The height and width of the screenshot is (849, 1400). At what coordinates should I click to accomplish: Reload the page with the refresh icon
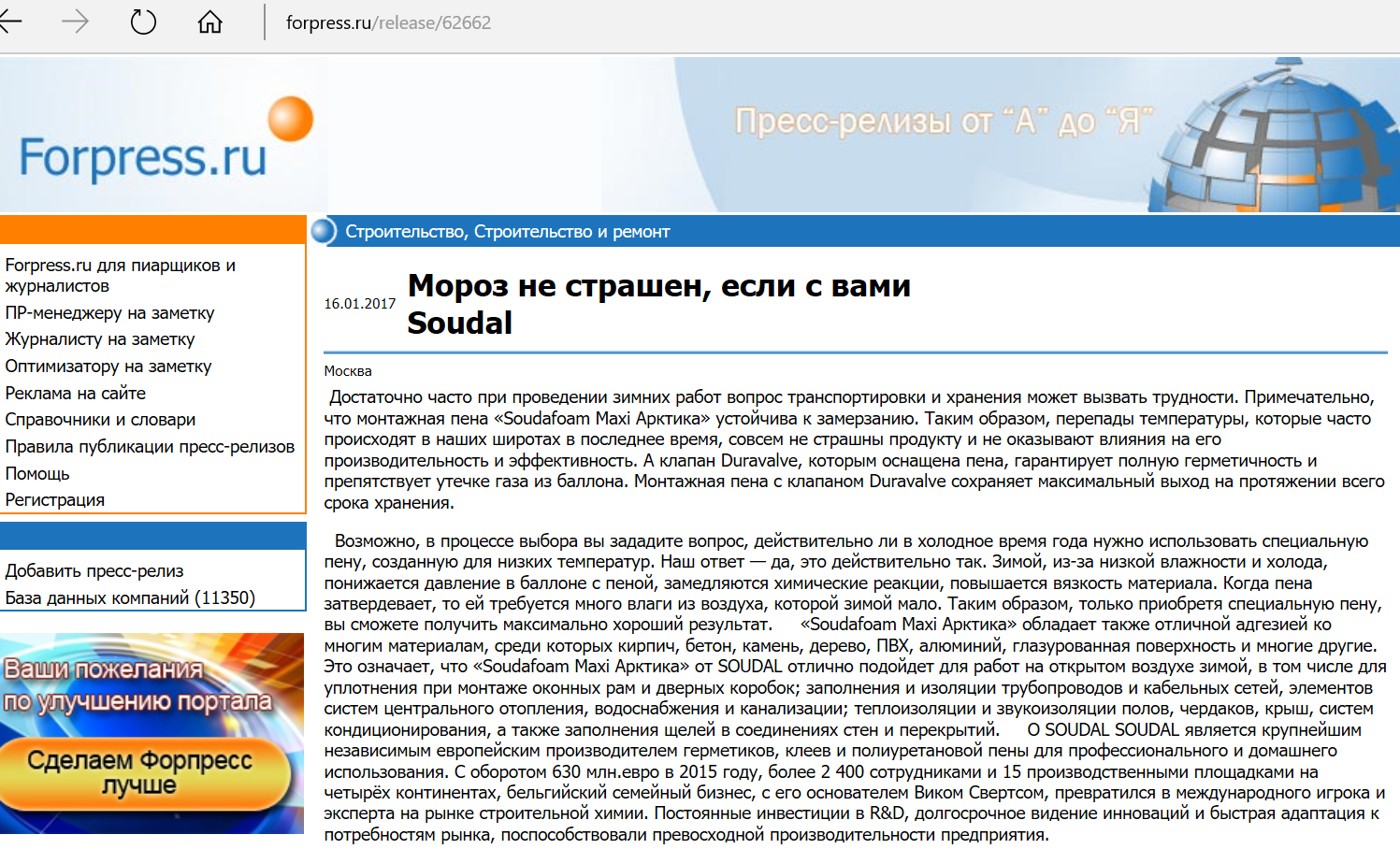143,22
